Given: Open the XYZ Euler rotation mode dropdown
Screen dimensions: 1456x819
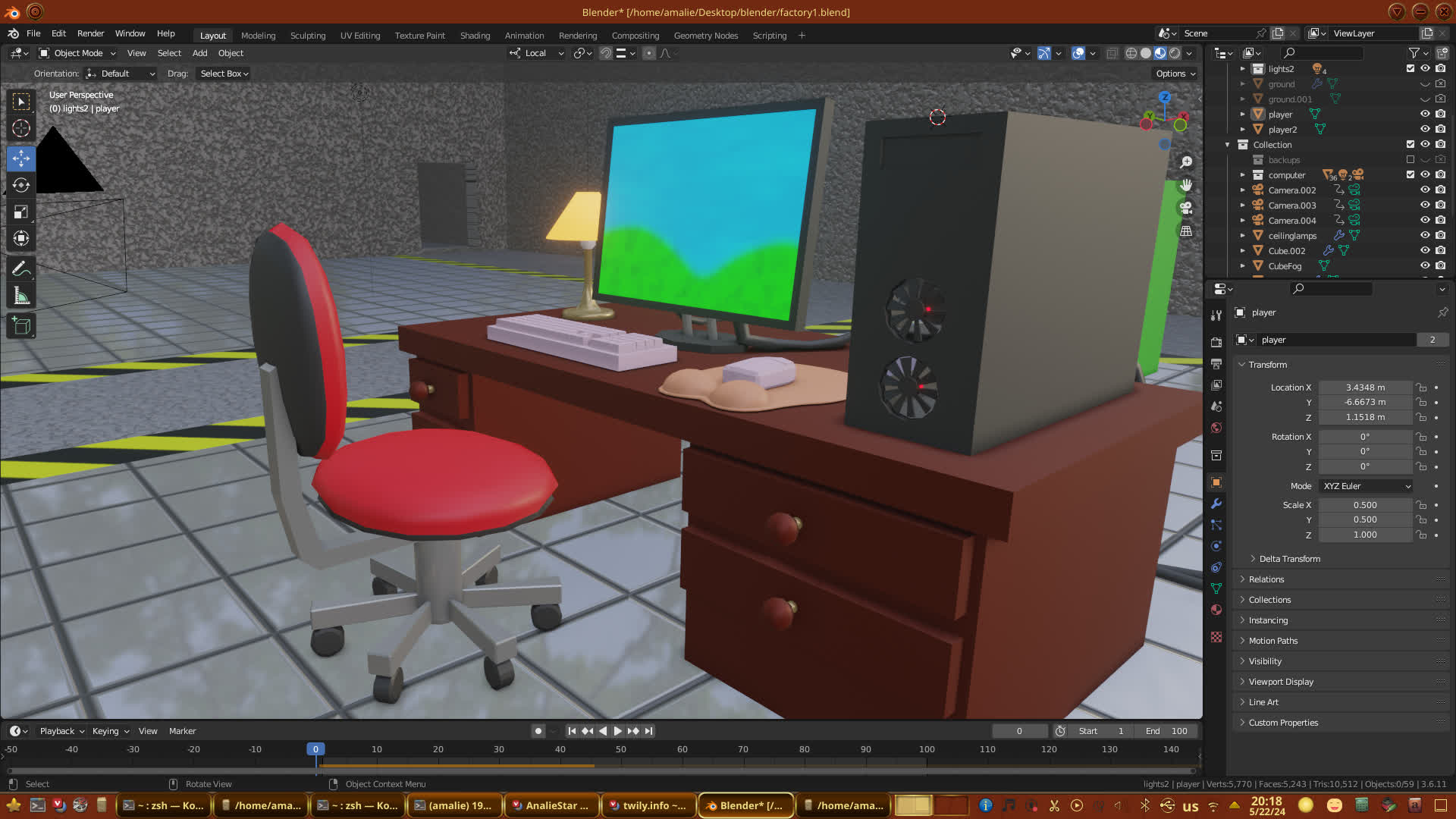Looking at the screenshot, I should tap(1366, 486).
